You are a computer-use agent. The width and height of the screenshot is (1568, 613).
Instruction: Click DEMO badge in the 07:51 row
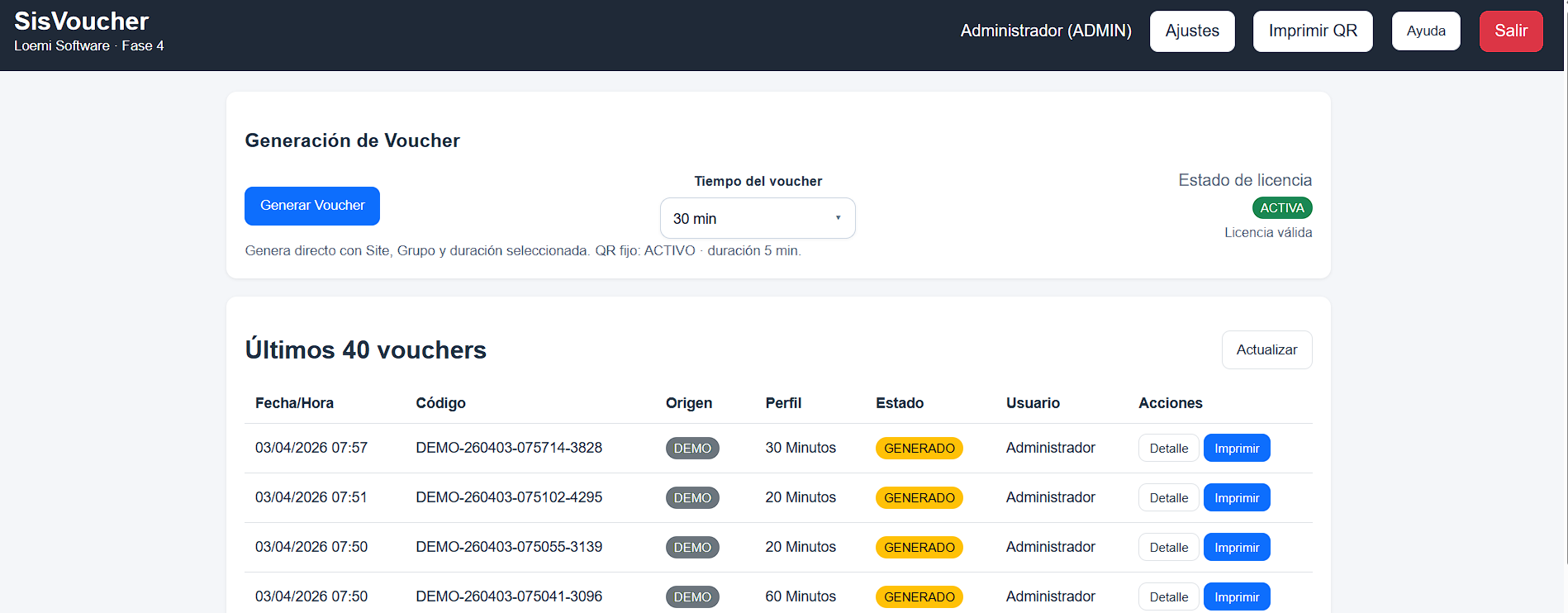click(x=692, y=497)
